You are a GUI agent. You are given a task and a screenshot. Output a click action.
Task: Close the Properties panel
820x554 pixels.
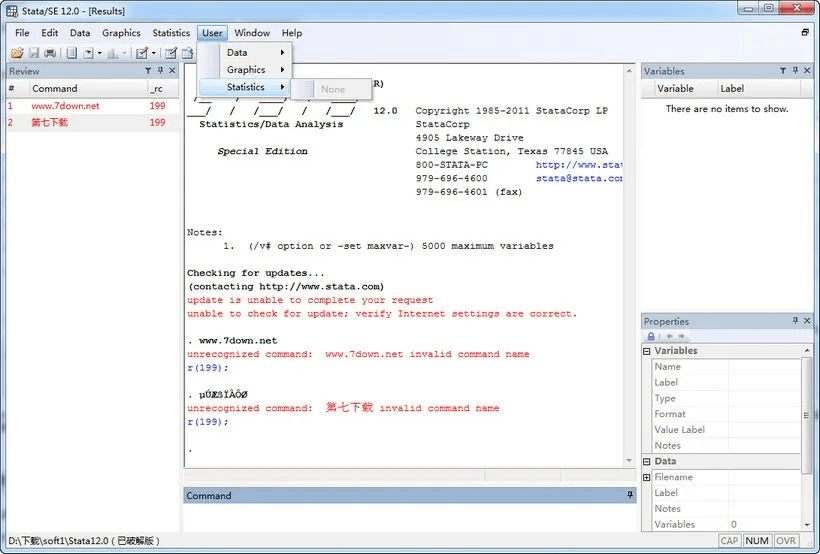[807, 321]
